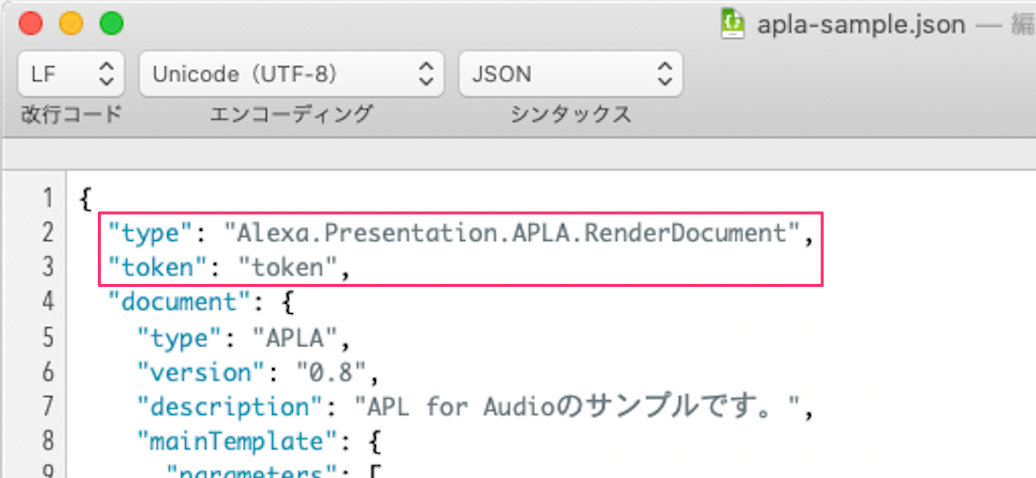This screenshot has height=478, width=1036.
Task: Click the "type" key on line 2
Action: 151,233
